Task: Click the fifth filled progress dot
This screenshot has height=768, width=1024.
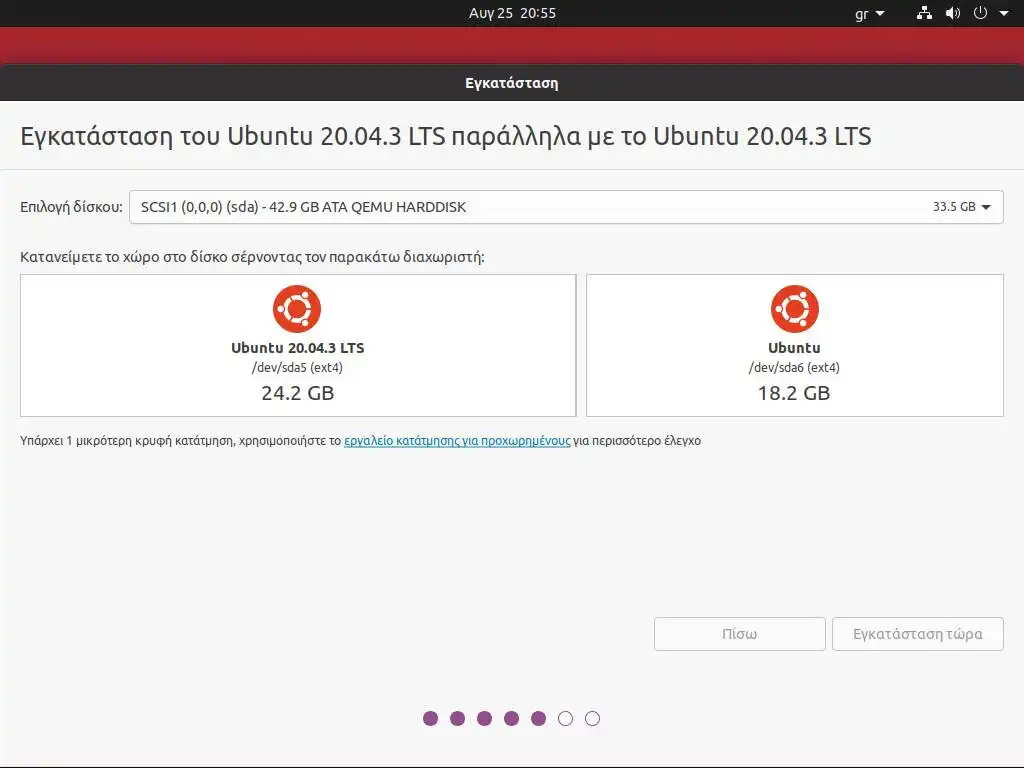Action: 538,718
